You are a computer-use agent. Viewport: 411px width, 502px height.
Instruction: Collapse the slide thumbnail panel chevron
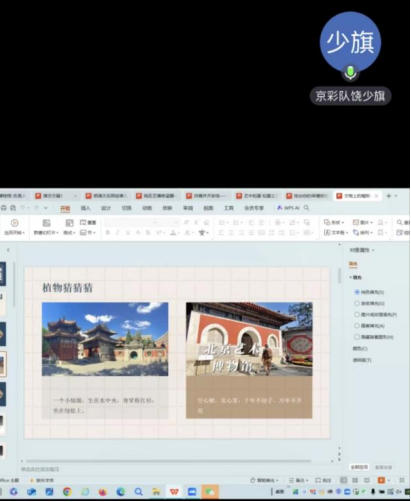(x=8, y=250)
